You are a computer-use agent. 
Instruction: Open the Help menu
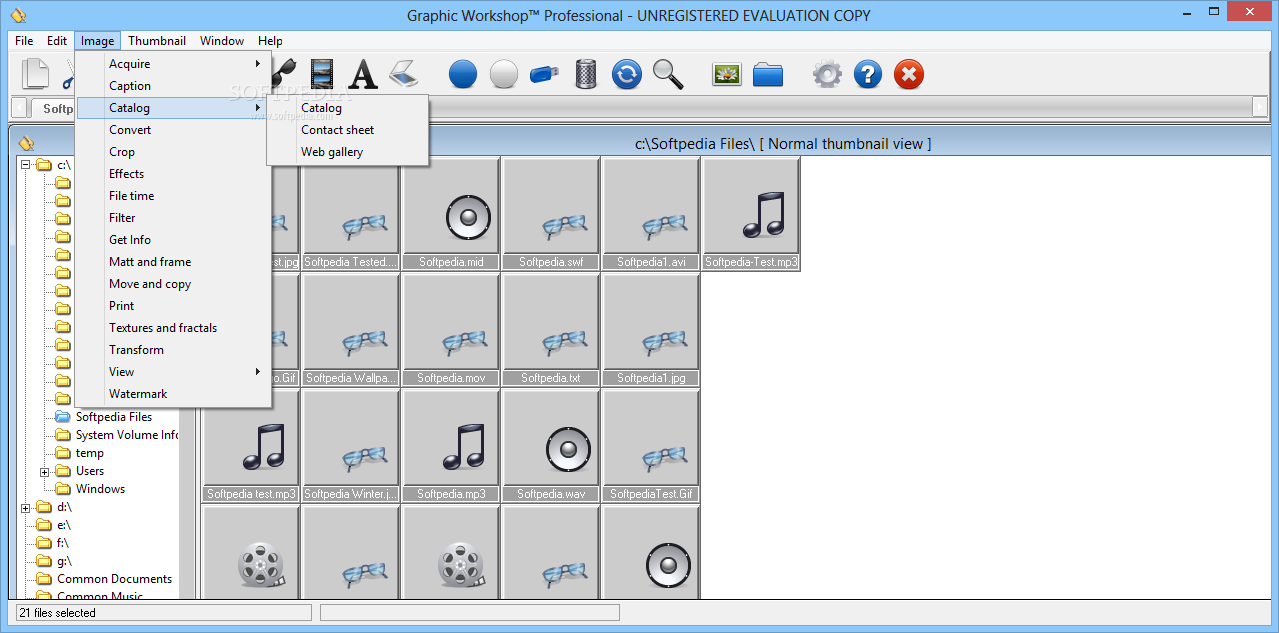270,41
